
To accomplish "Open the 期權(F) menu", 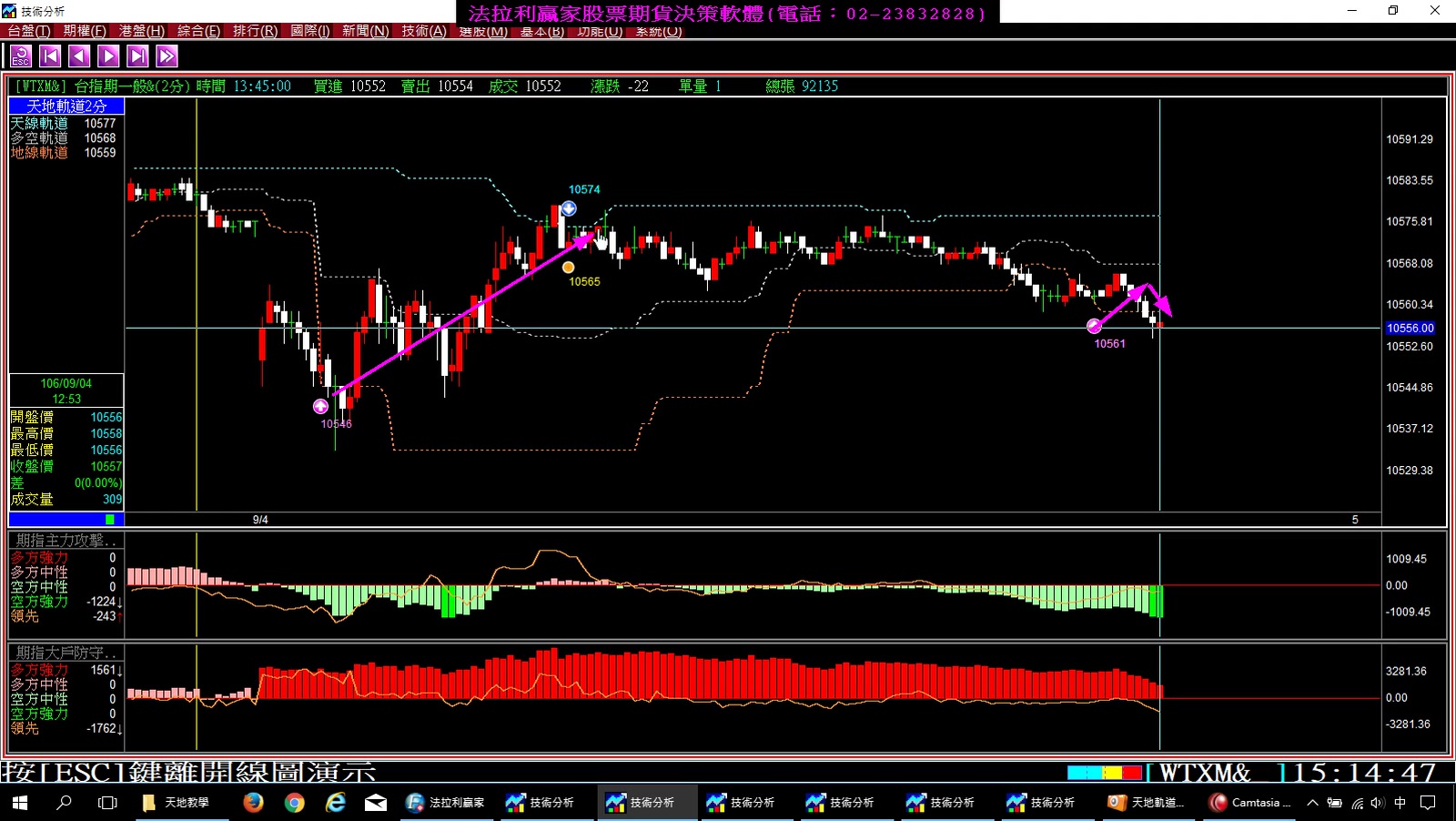I will coord(85,31).
